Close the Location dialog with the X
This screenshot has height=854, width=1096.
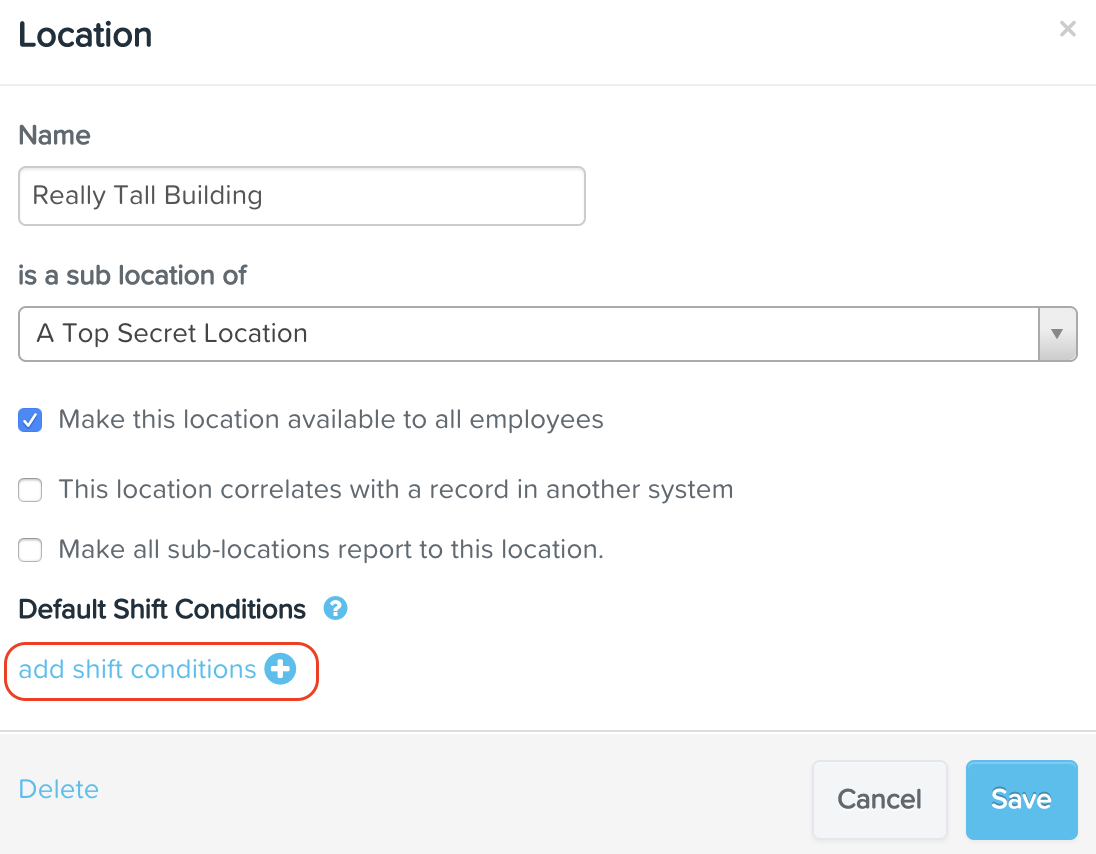coord(1067,29)
